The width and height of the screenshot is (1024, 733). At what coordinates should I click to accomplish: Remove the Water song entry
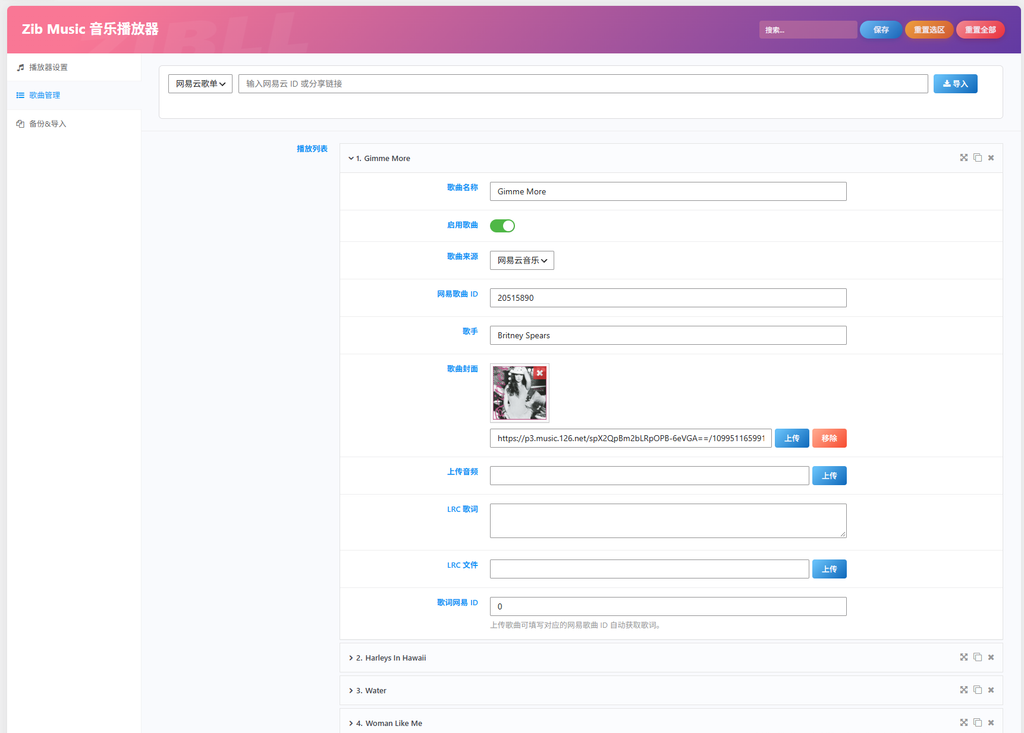pyautogui.click(x=991, y=690)
